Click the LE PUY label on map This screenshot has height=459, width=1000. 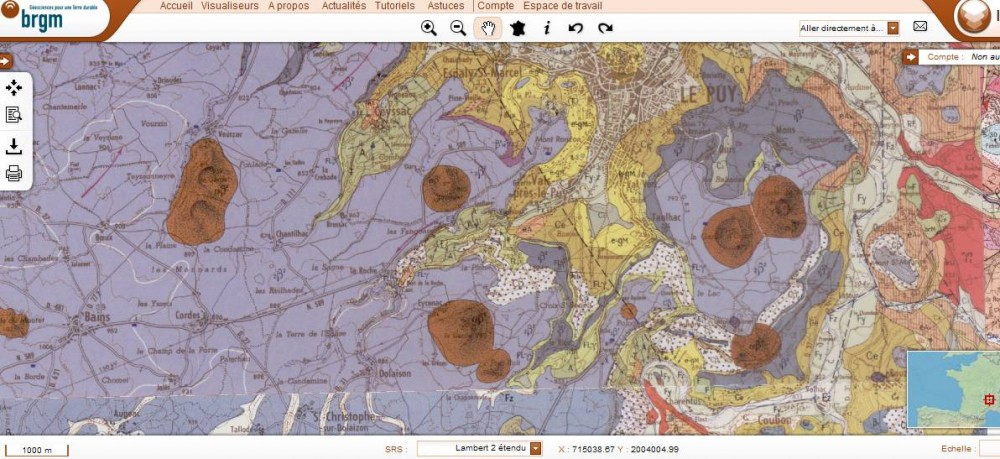pyautogui.click(x=708, y=95)
